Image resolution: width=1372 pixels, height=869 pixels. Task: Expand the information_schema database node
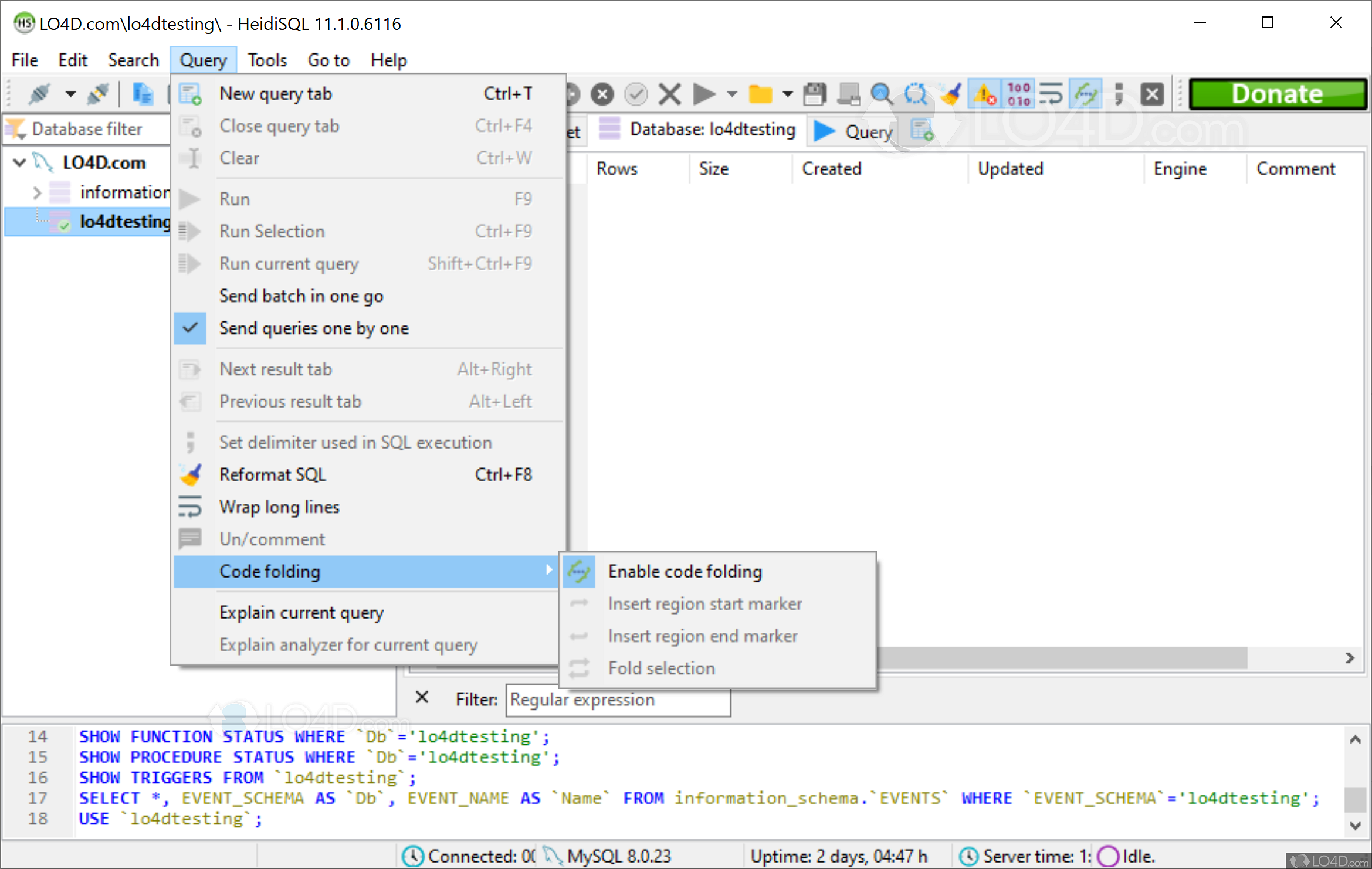[x=37, y=192]
